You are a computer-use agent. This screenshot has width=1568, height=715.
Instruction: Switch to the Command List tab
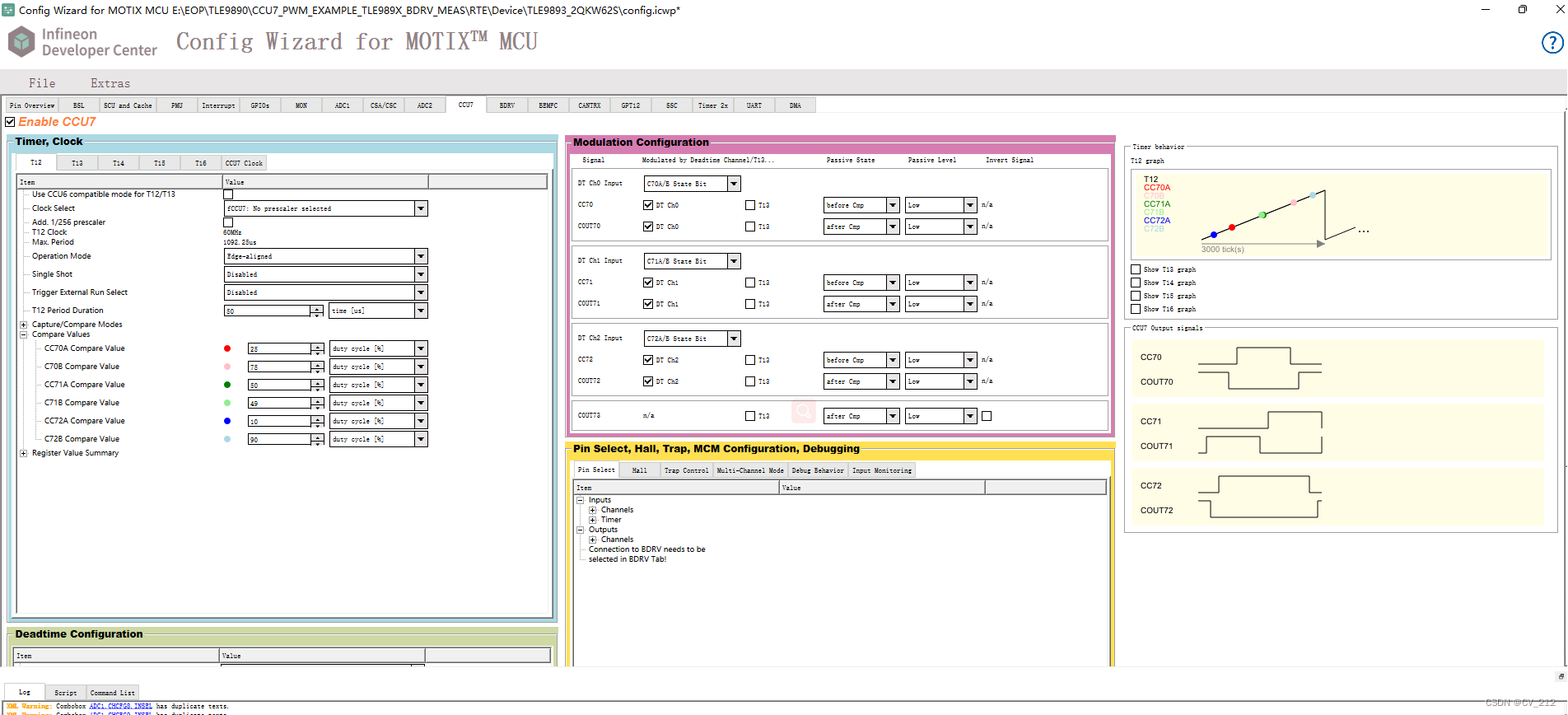point(113,693)
